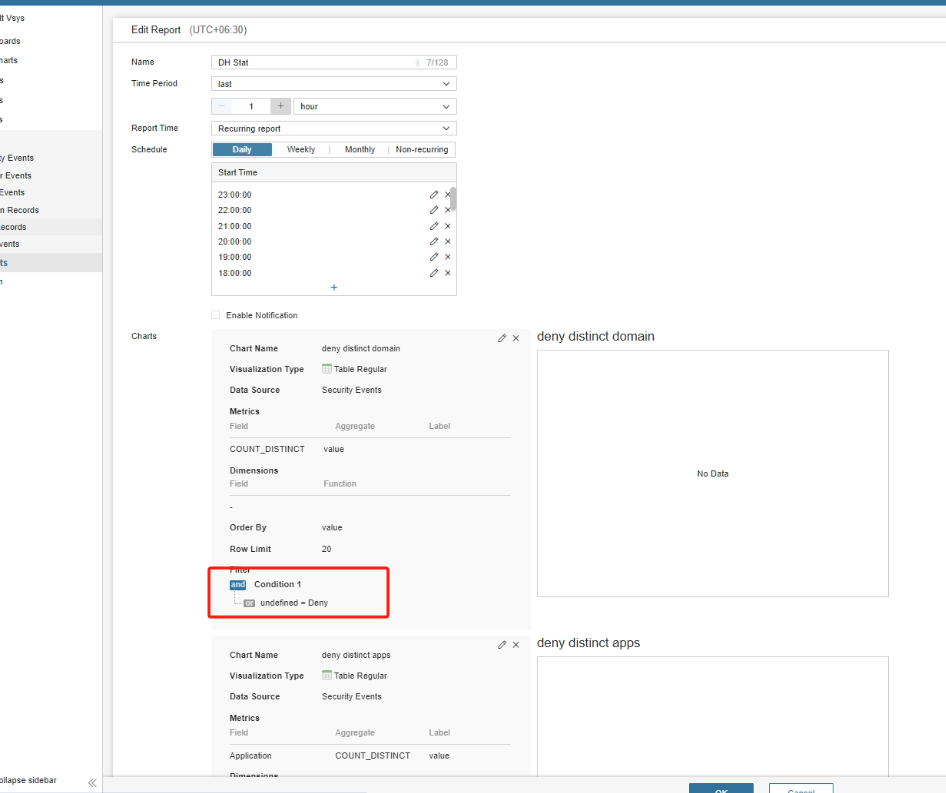Switch schedule to Weekly
The image size is (946, 793).
(301, 150)
